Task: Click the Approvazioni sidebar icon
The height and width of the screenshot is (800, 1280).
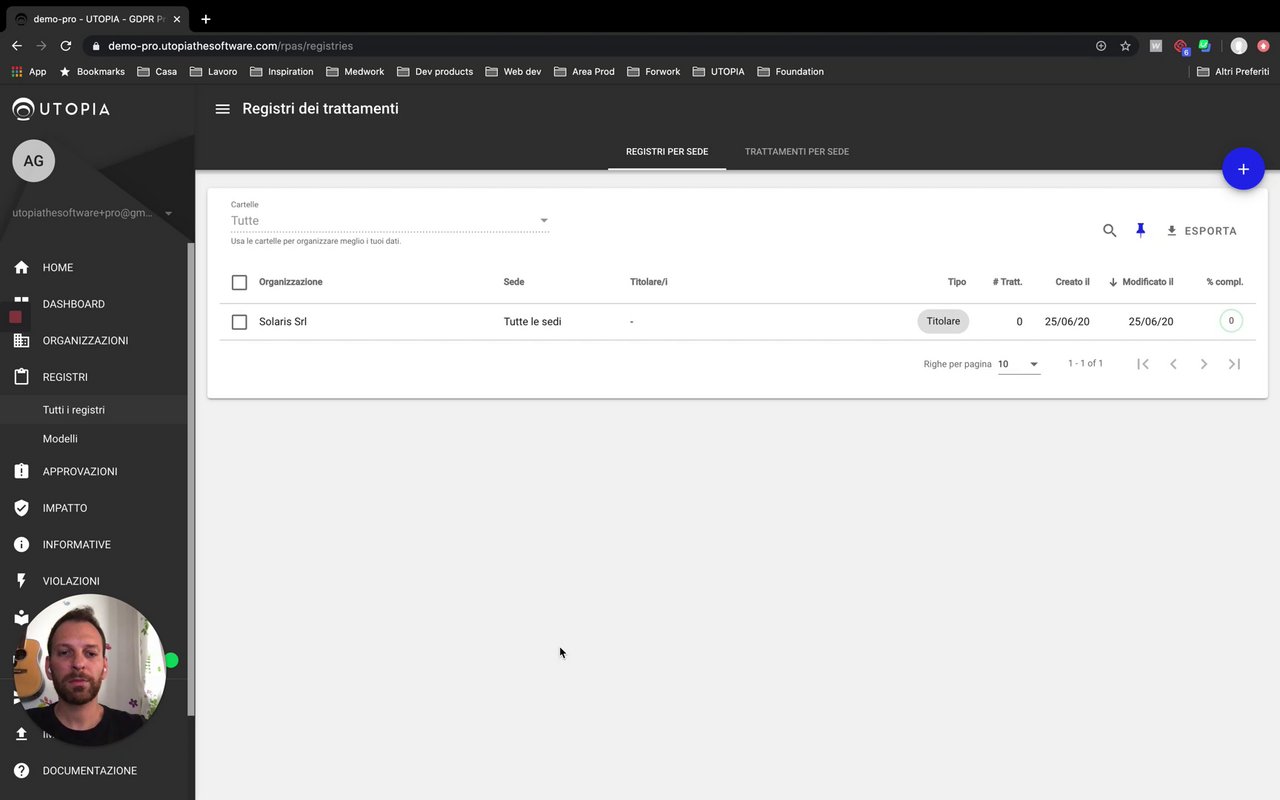Action: pos(21,471)
